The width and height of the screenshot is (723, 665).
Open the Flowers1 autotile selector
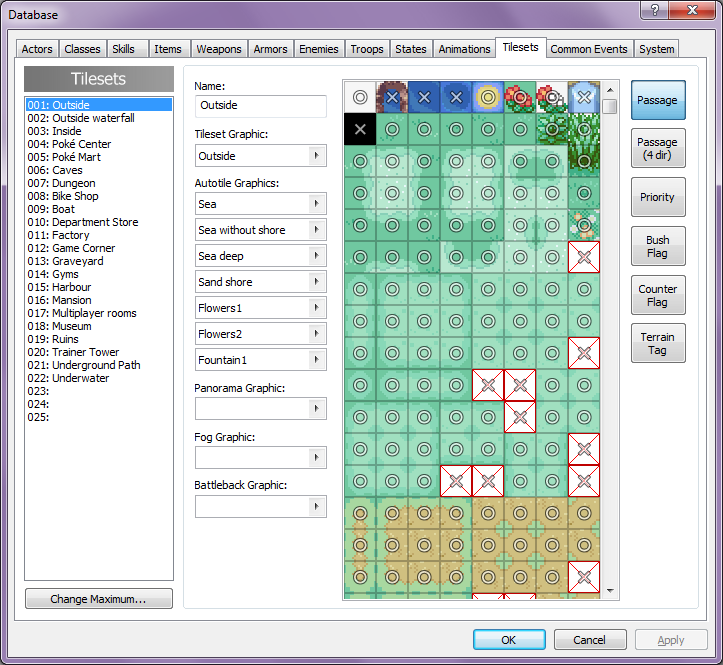[x=261, y=308]
